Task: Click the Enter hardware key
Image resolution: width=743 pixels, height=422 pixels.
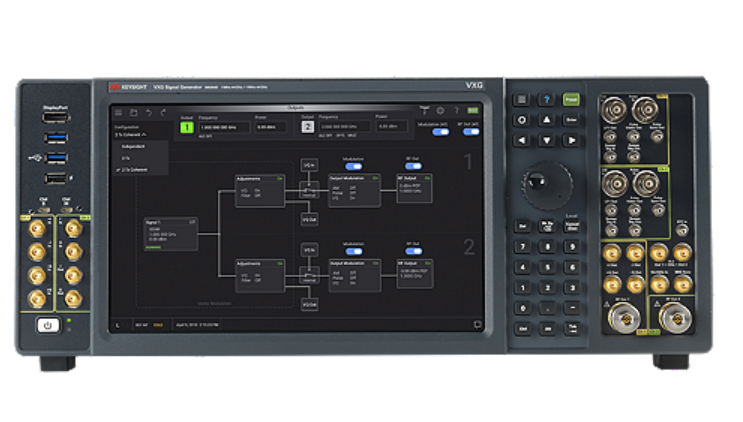Action: pyautogui.click(x=571, y=120)
